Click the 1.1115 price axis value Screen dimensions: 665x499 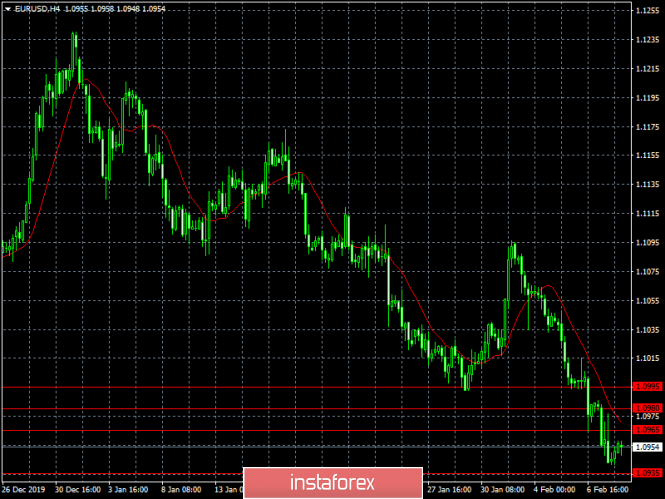click(x=648, y=214)
